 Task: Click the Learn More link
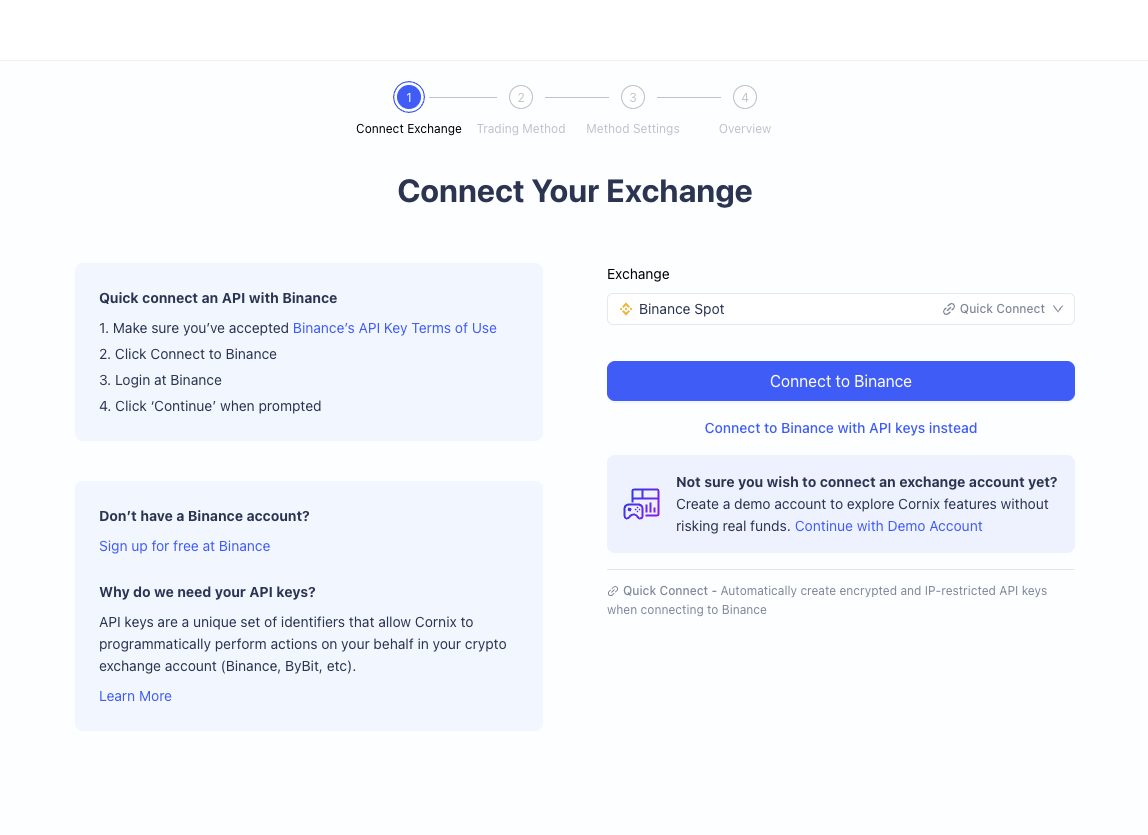(x=135, y=696)
